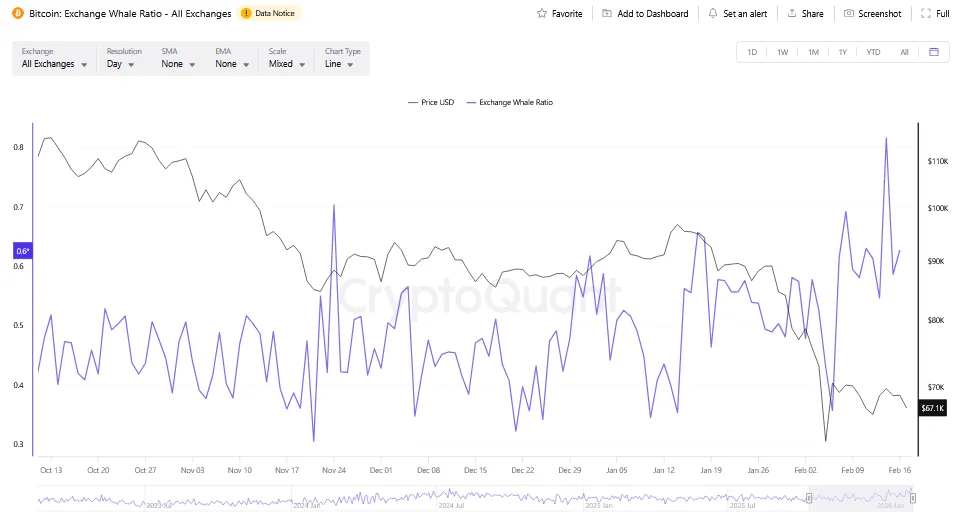Click the Add to Dashboard icon
The height and width of the screenshot is (524, 960).
607,14
